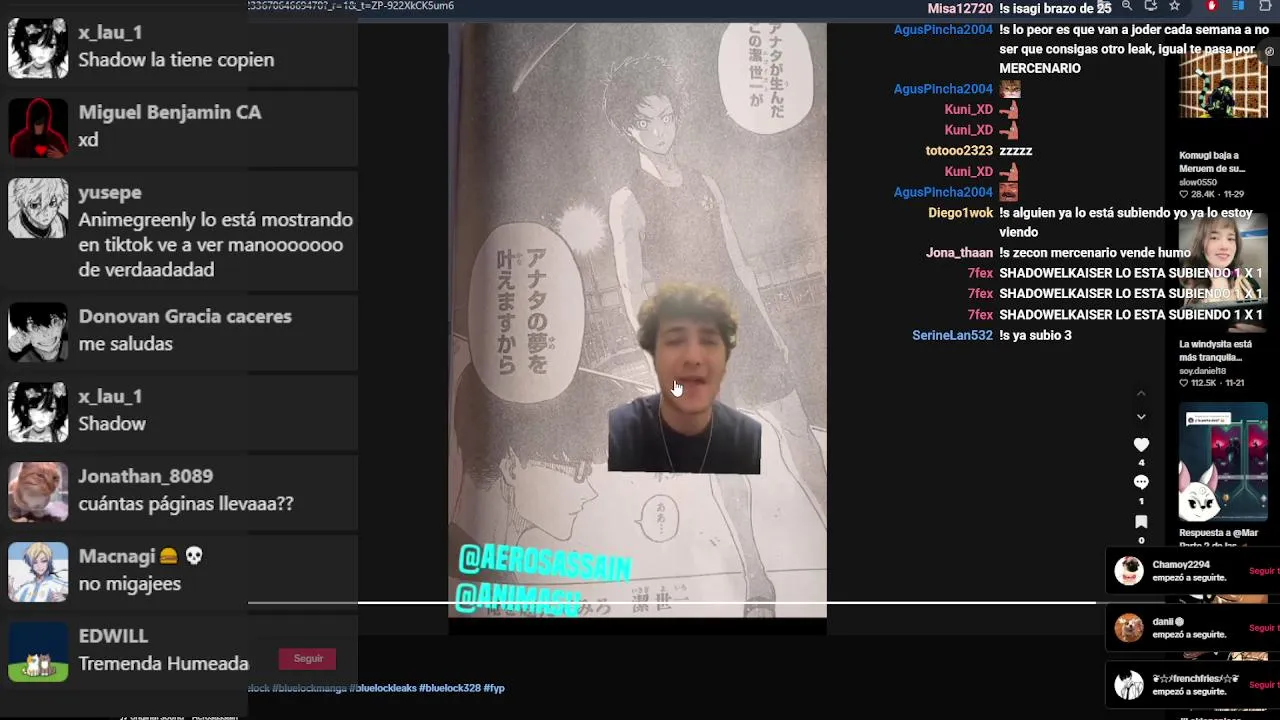Screen dimensions: 1280x720
Task: Click Donovan Gracia caceres's avatar
Action: [x=38, y=332]
